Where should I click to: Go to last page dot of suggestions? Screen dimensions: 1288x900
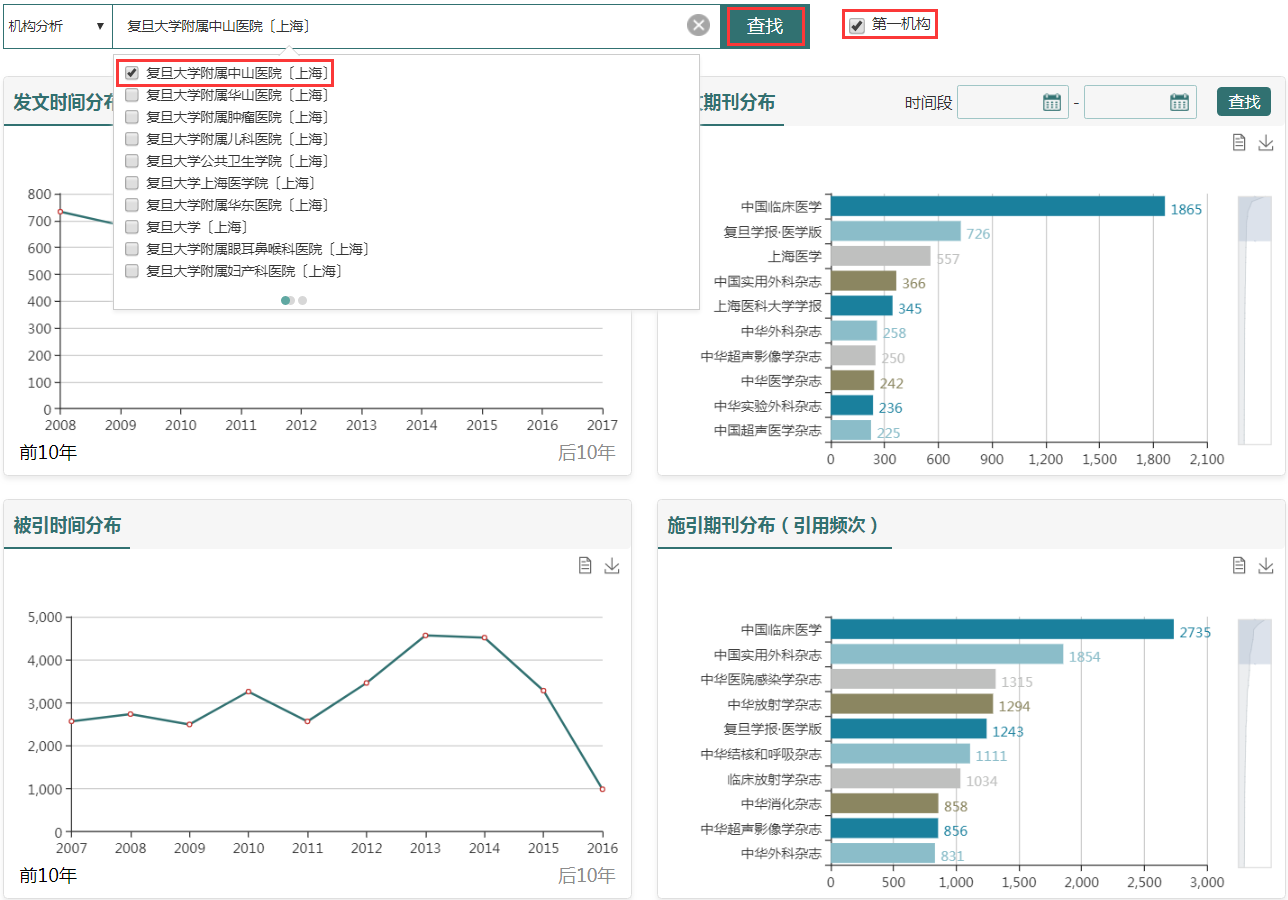[302, 300]
